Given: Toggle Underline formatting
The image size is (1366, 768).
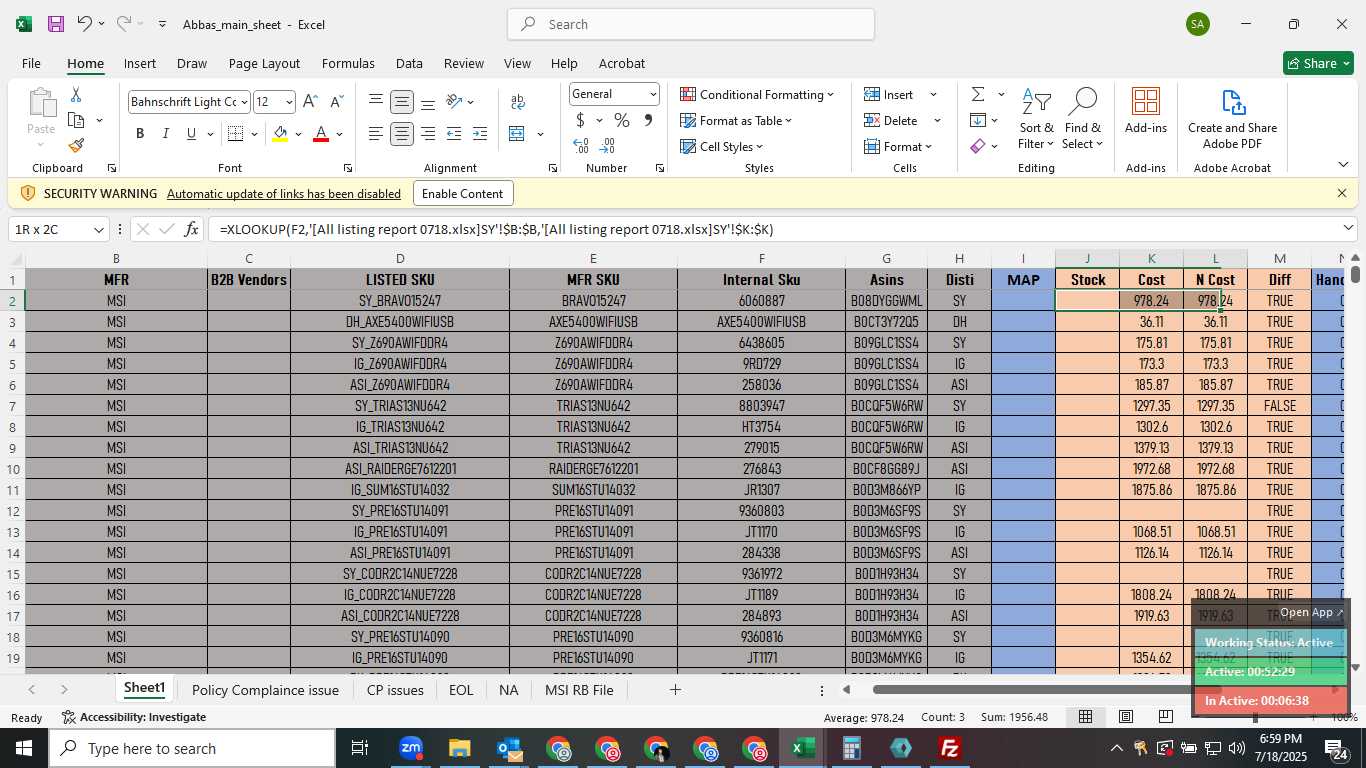Looking at the screenshot, I should click(x=191, y=134).
